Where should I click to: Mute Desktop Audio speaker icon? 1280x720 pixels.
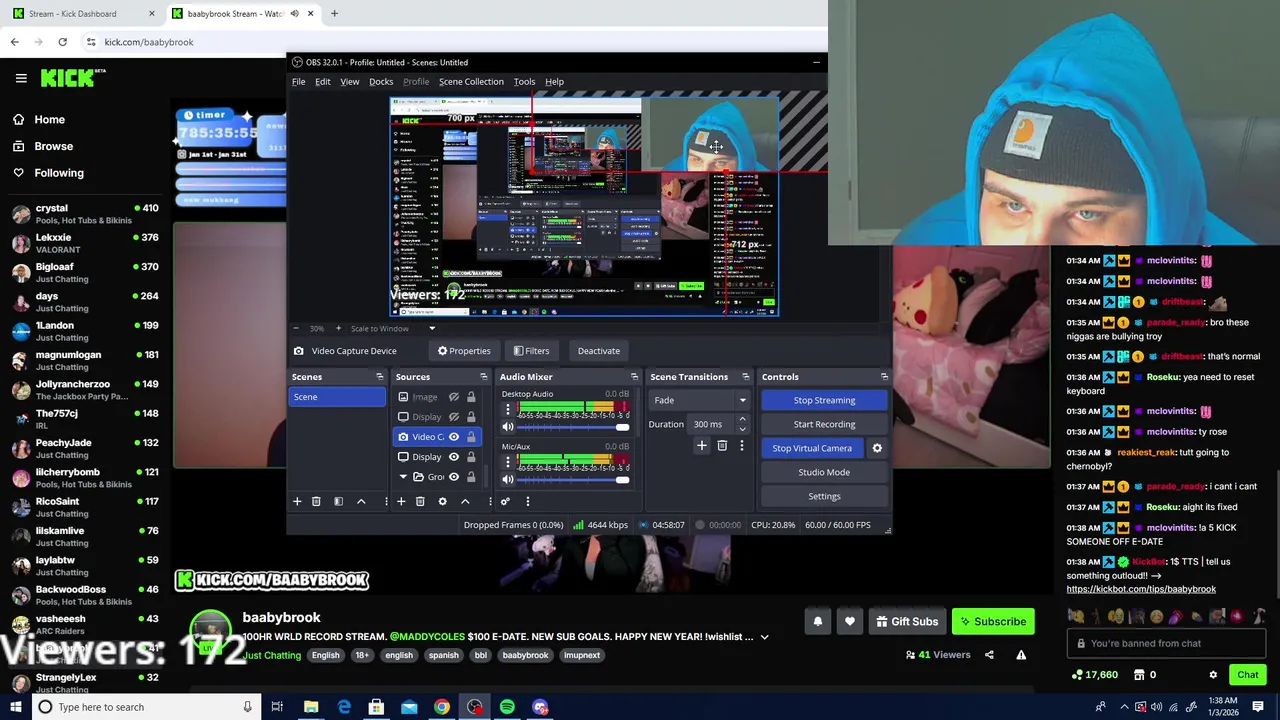tap(508, 427)
